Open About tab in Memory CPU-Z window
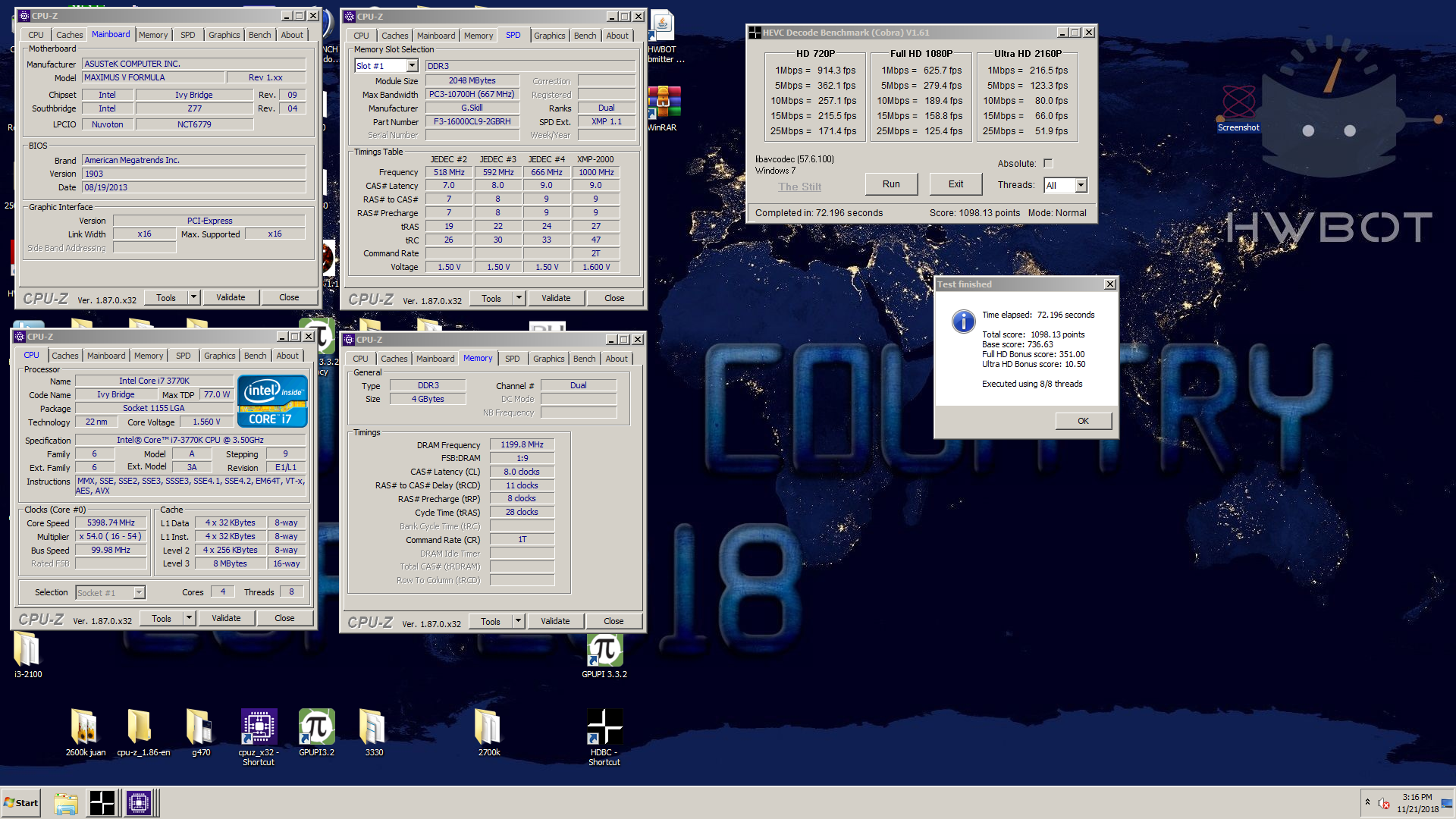The width and height of the screenshot is (1456, 819). click(x=616, y=359)
